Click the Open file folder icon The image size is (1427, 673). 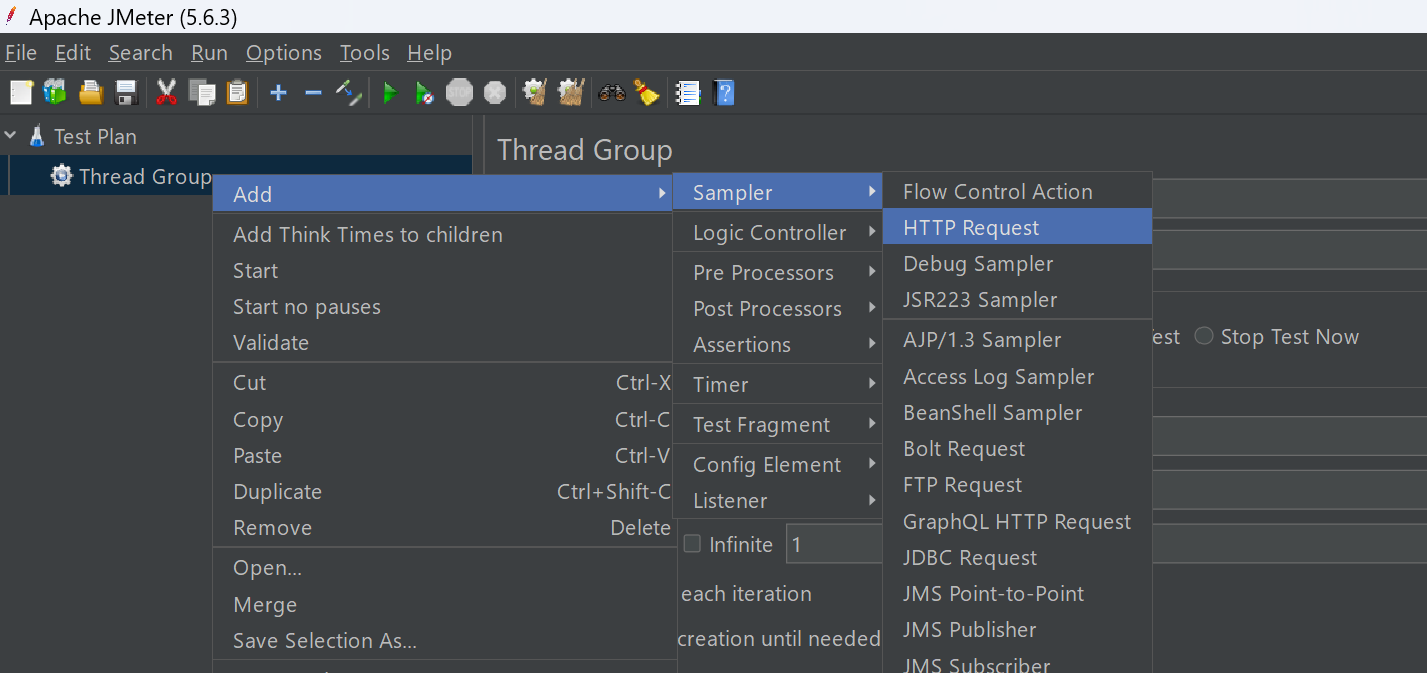click(91, 93)
